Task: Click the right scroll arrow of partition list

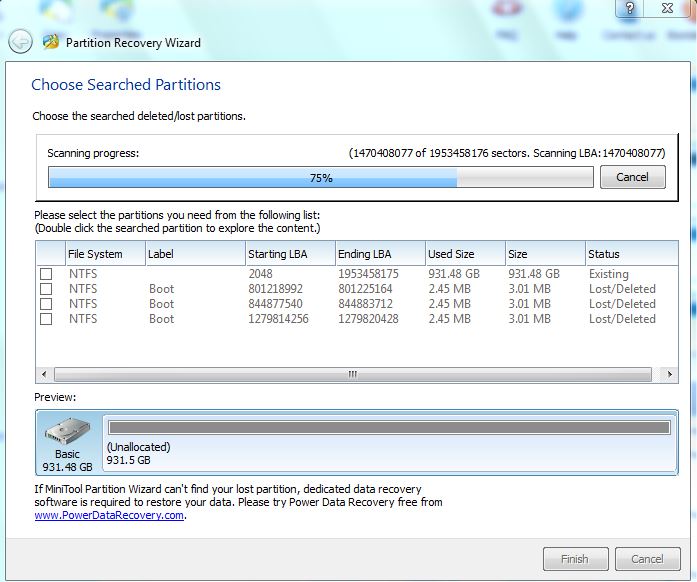Action: point(669,374)
